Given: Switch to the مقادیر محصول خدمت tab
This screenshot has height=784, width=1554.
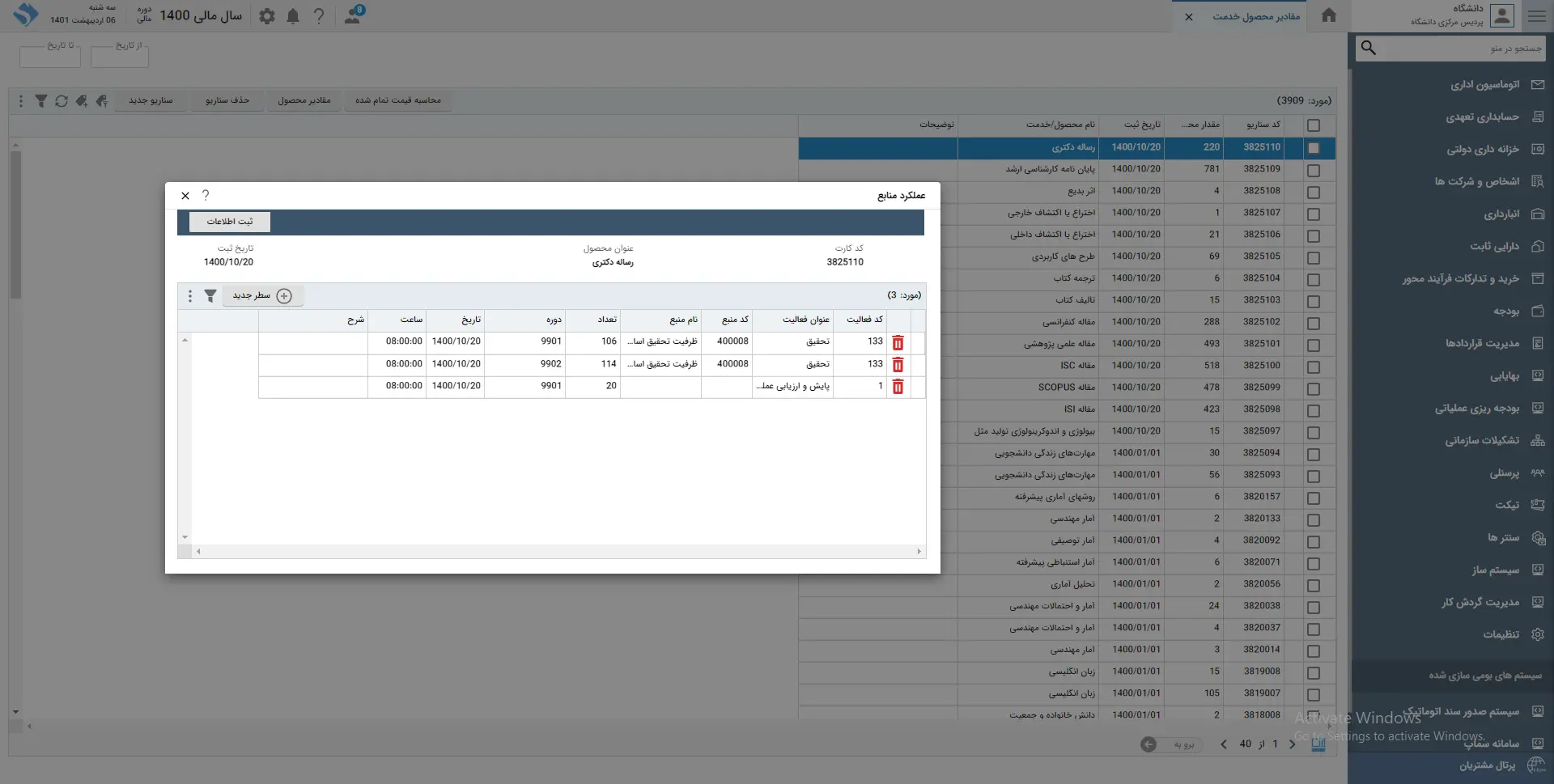Looking at the screenshot, I should [x=1255, y=17].
